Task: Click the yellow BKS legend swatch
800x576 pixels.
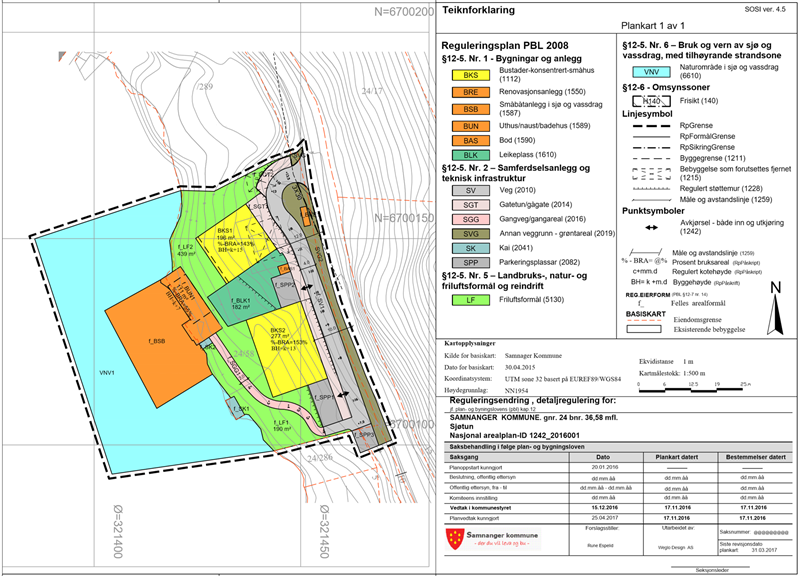Action: (x=470, y=75)
